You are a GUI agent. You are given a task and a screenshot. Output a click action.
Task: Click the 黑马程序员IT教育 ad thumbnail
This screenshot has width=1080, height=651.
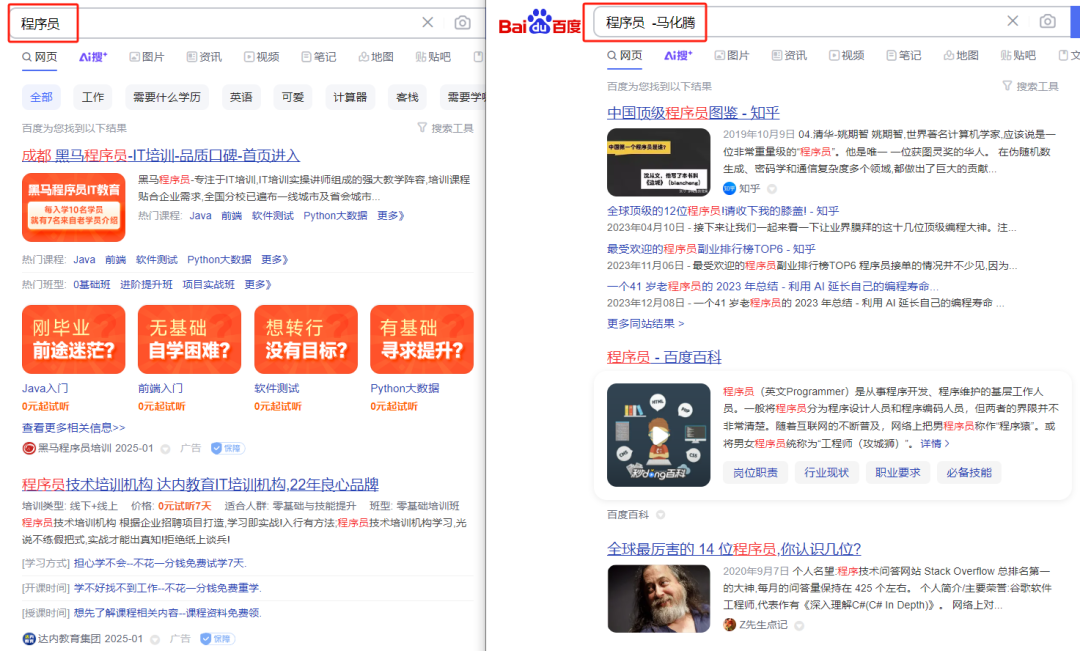pyautogui.click(x=74, y=207)
